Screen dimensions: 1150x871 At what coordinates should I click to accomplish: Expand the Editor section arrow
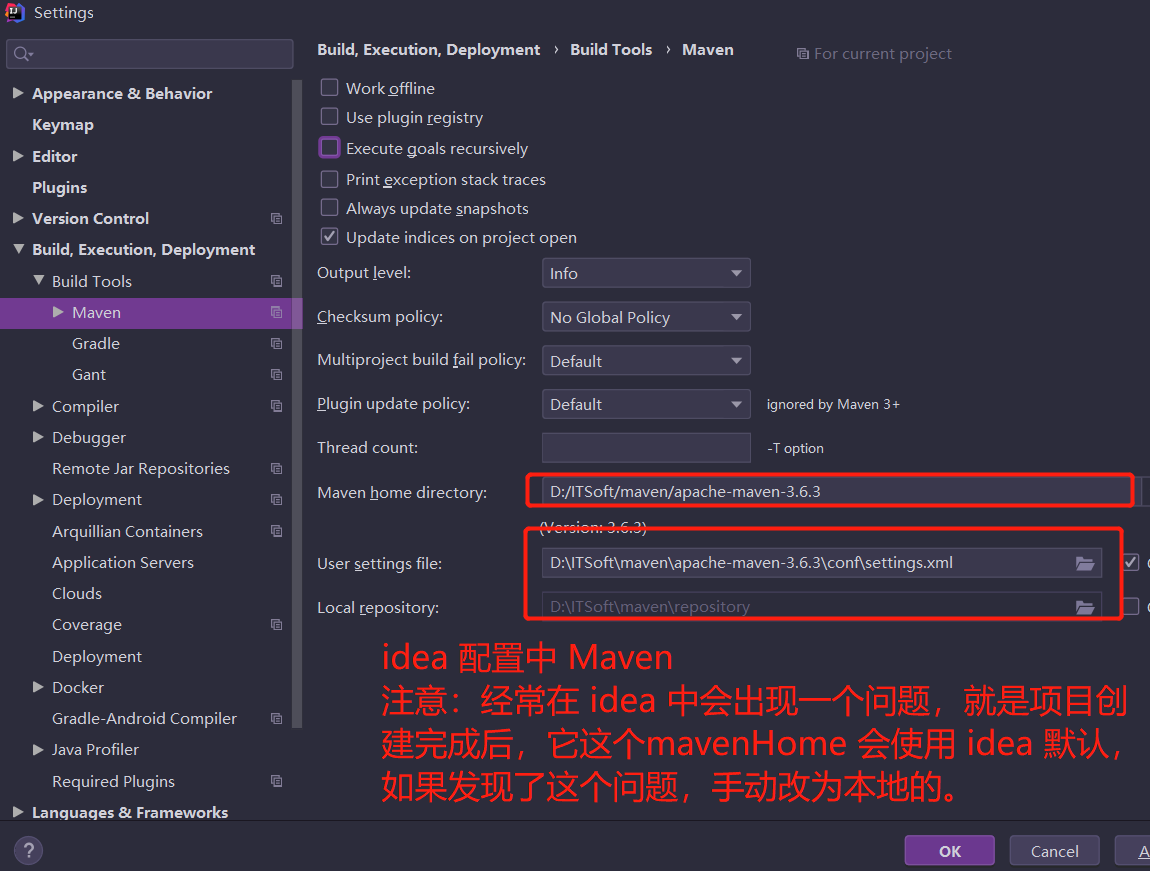(x=18, y=156)
